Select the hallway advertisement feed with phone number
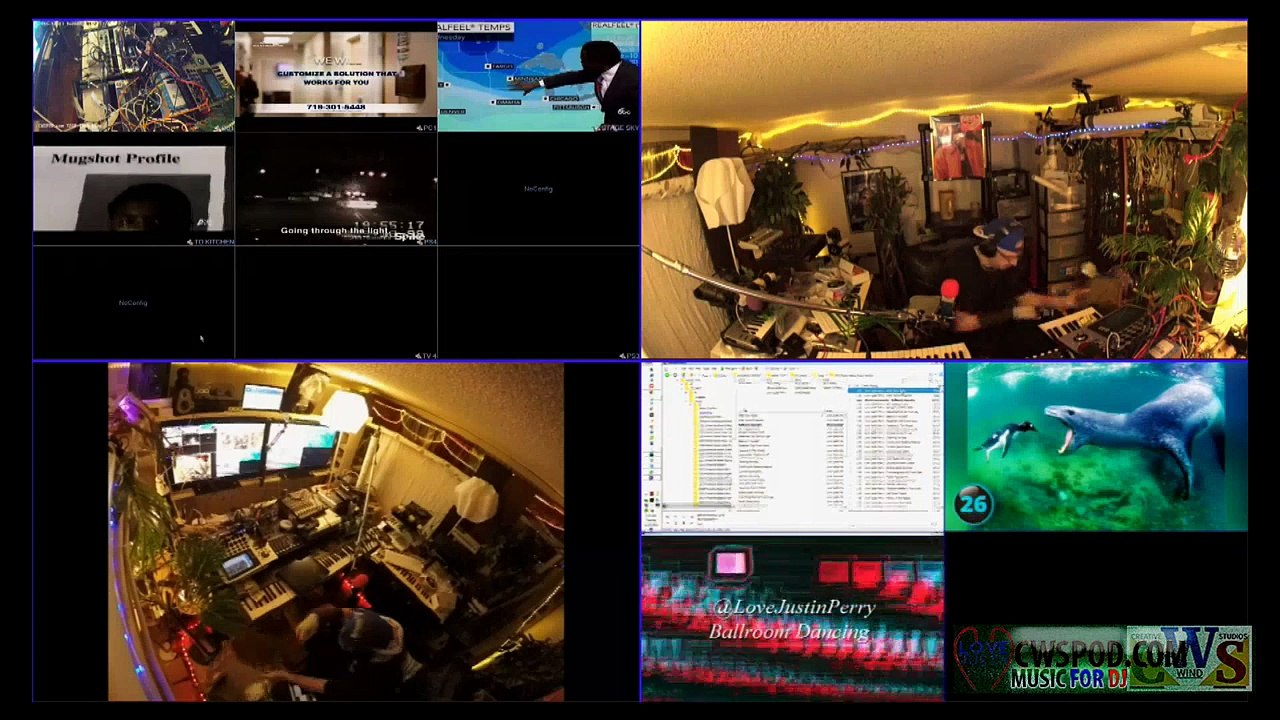Viewport: 1280px width, 720px height. 336,76
